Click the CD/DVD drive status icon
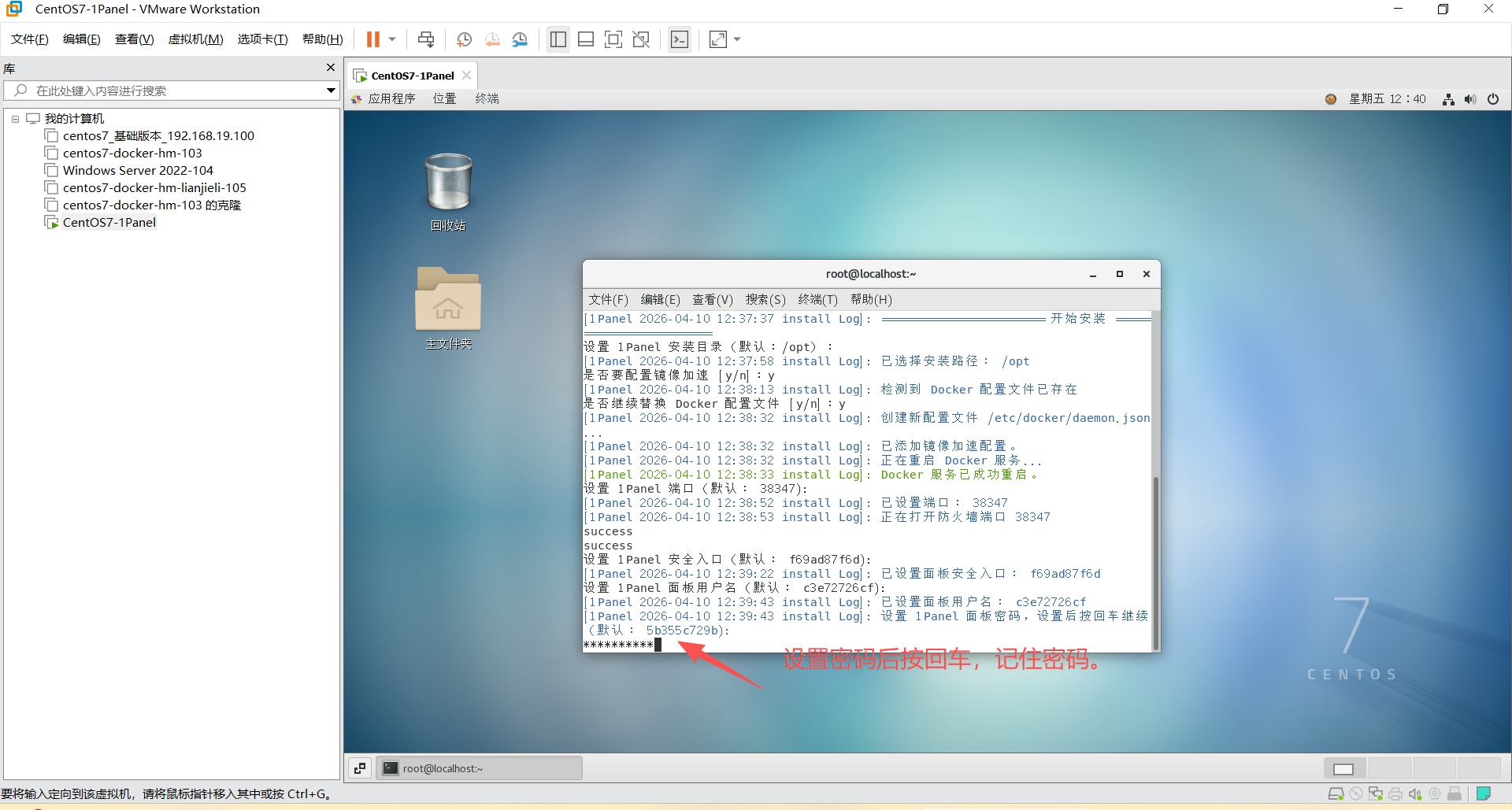The width and height of the screenshot is (1512, 810). click(x=1356, y=793)
